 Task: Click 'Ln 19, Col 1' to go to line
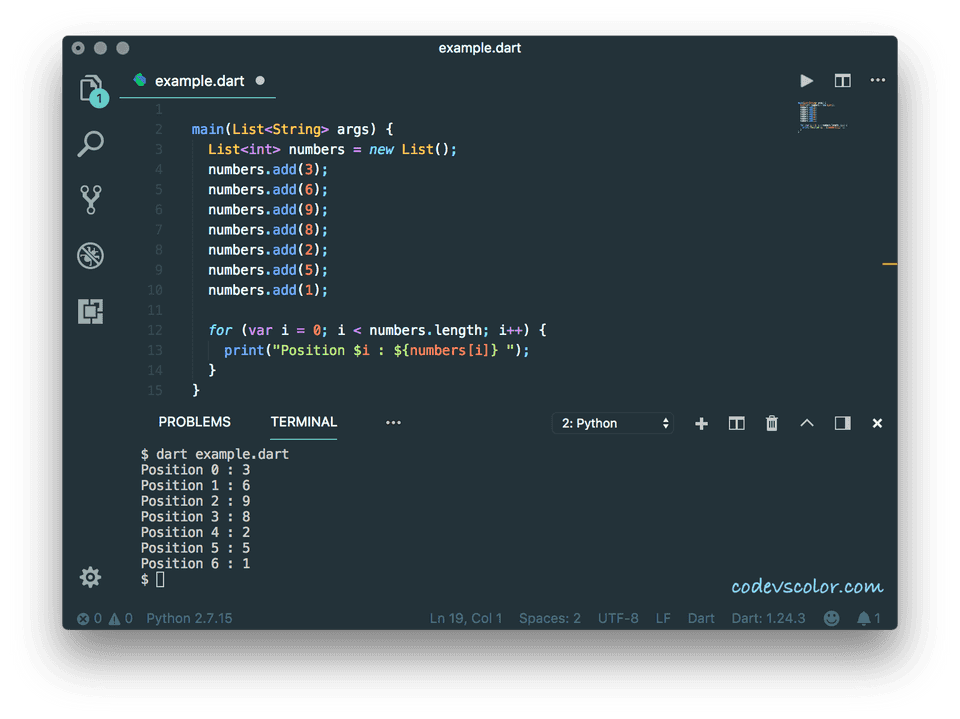pos(465,618)
